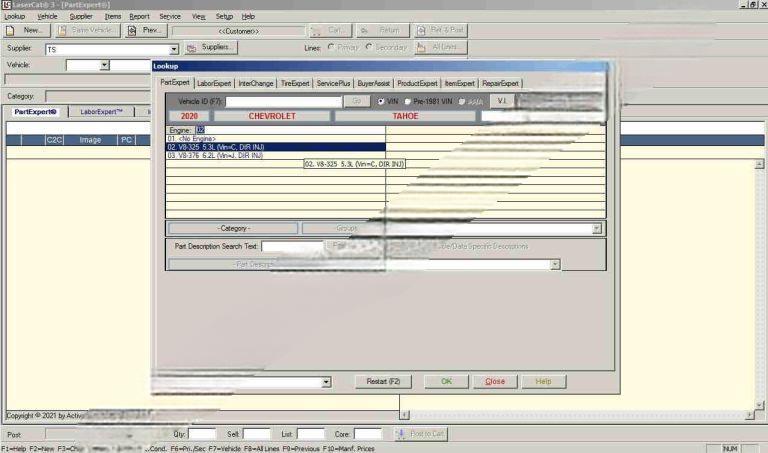Switch to ServicePlus tab
Image resolution: width=768 pixels, height=453 pixels.
[333, 84]
